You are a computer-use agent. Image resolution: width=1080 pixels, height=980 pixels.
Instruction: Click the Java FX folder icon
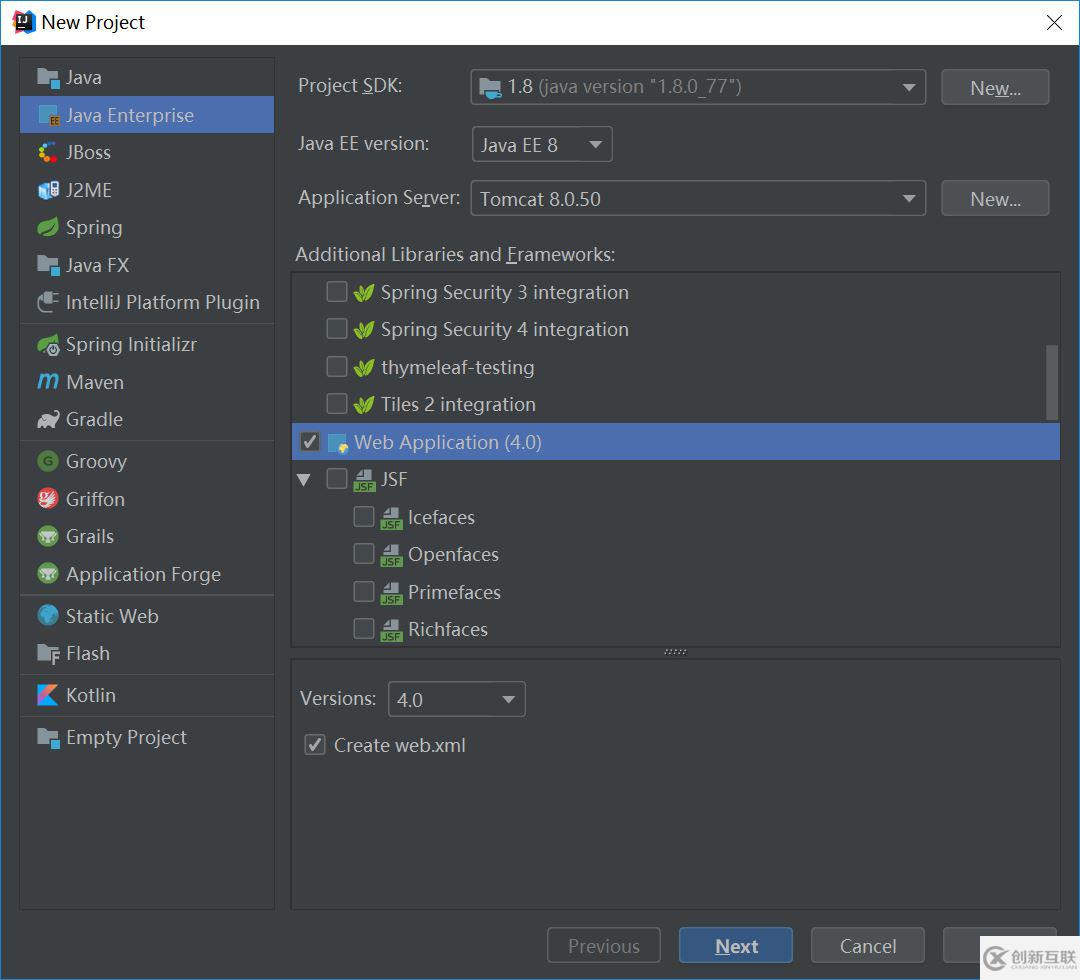coord(48,265)
